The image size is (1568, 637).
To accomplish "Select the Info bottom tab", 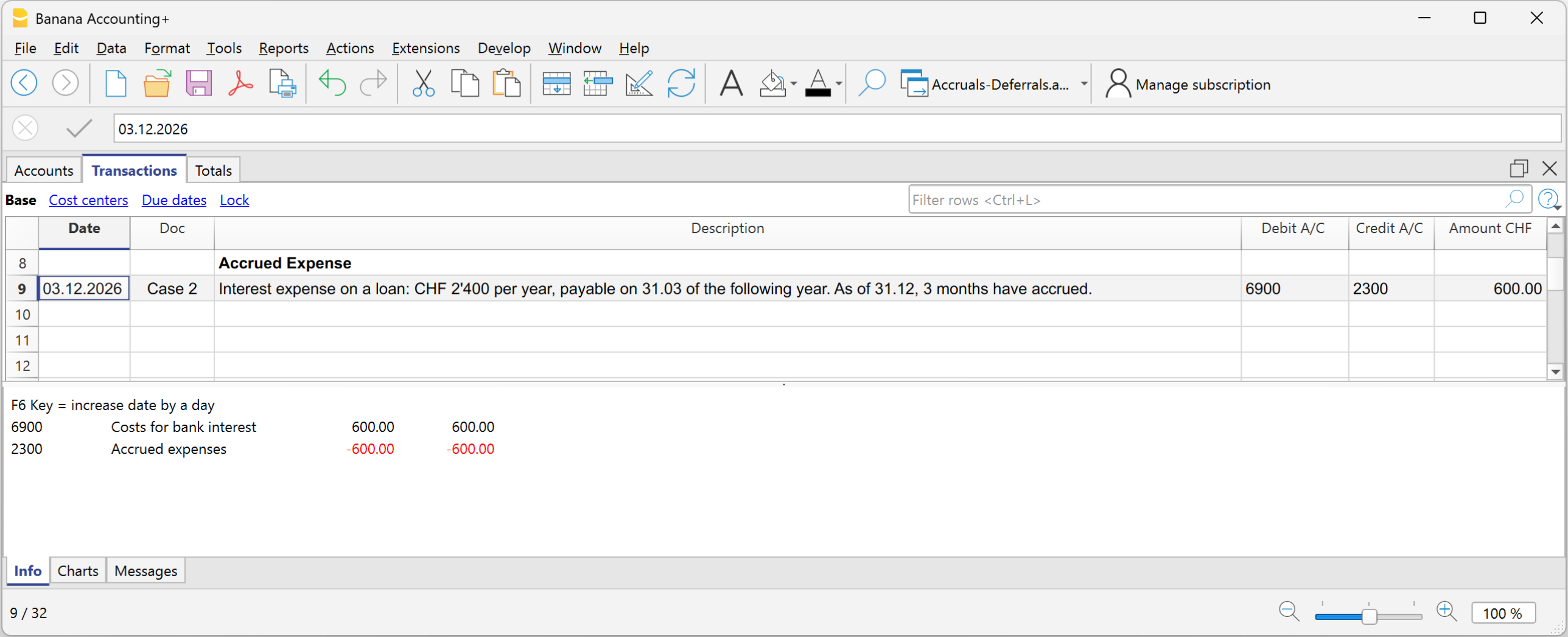I will [x=28, y=571].
